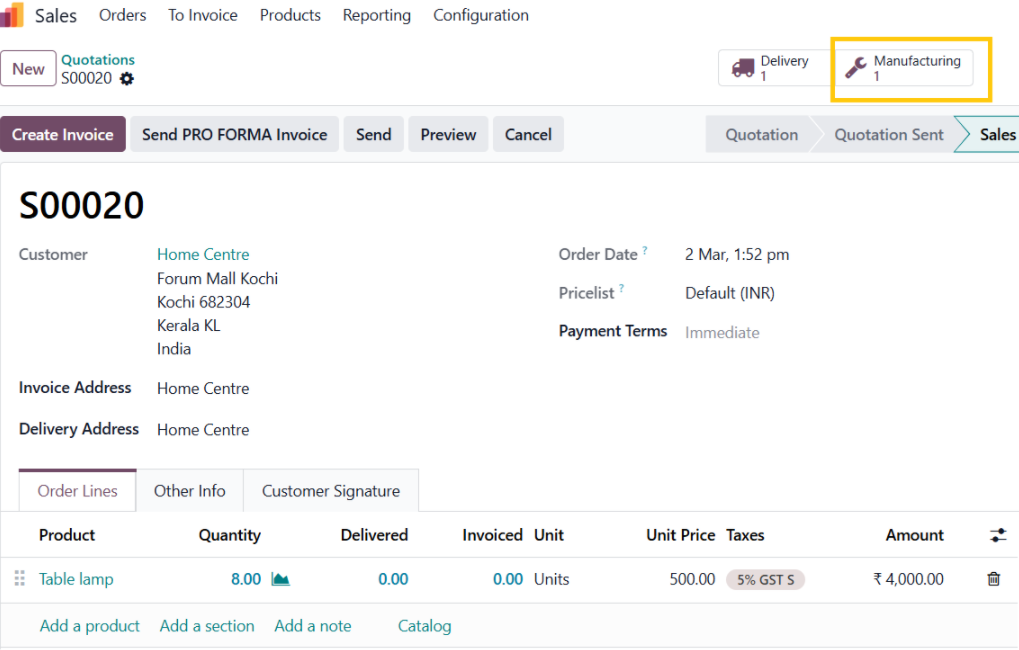Viewport: 1019px width, 650px height.
Task: Switch to the Customer Signature tab
Action: 331,491
